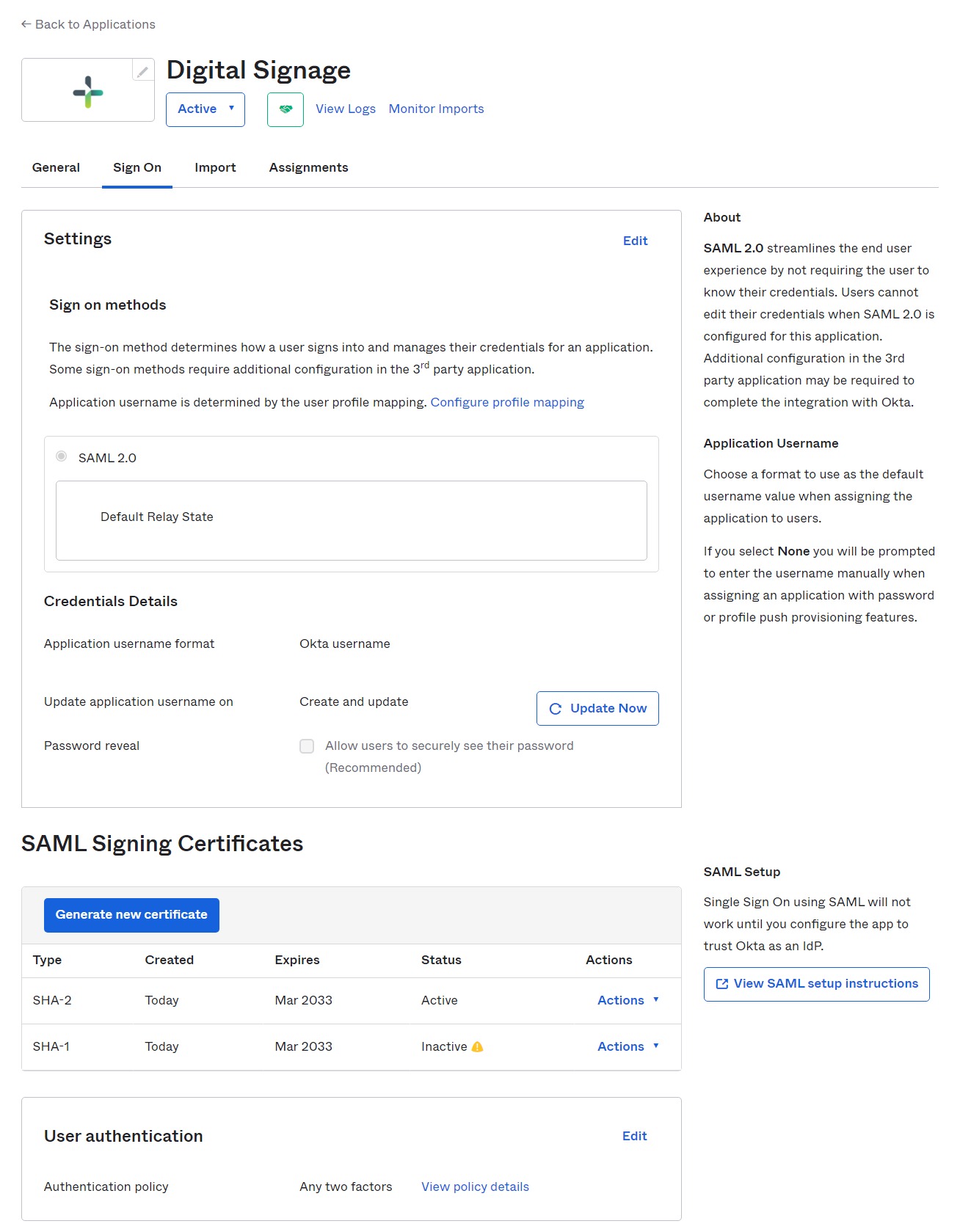Edit the User authentication section

point(634,1136)
